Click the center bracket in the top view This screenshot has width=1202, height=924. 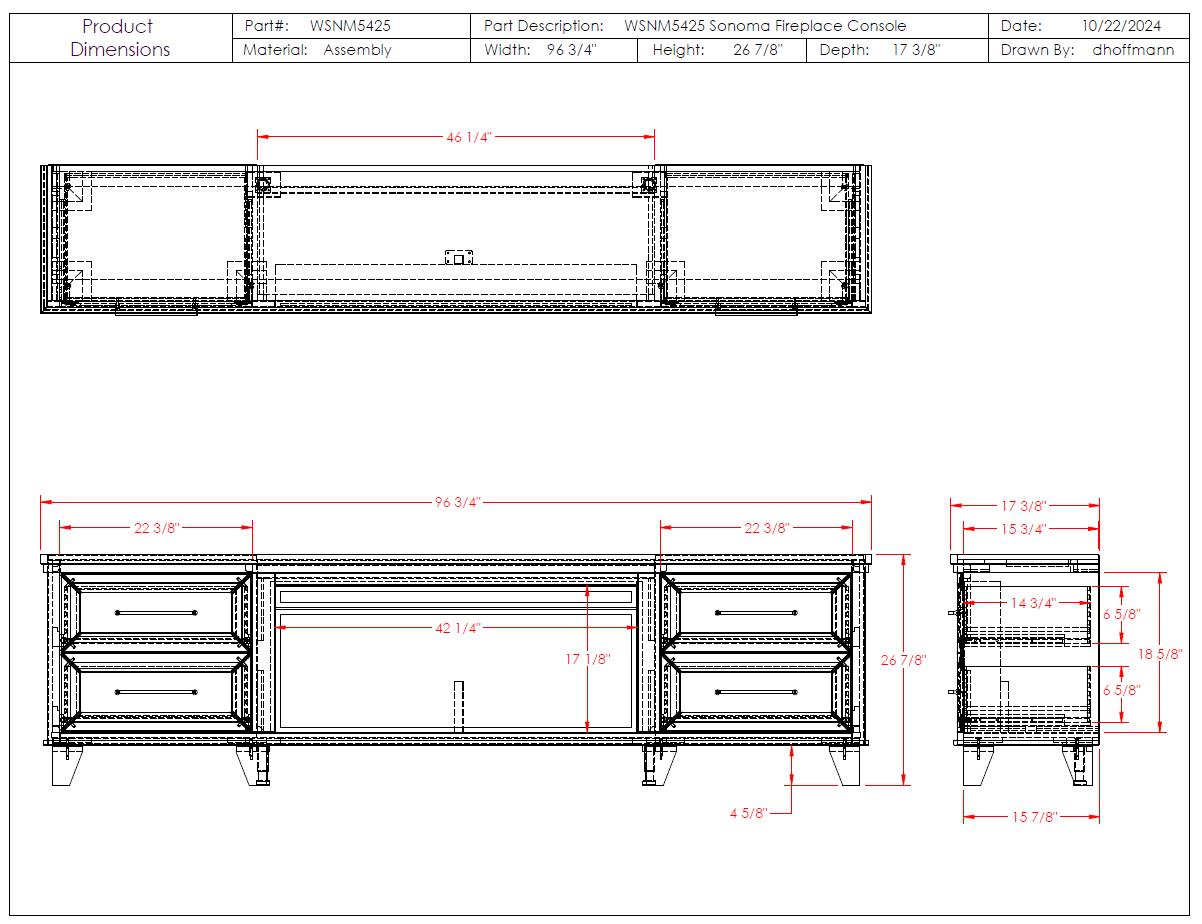[x=457, y=257]
